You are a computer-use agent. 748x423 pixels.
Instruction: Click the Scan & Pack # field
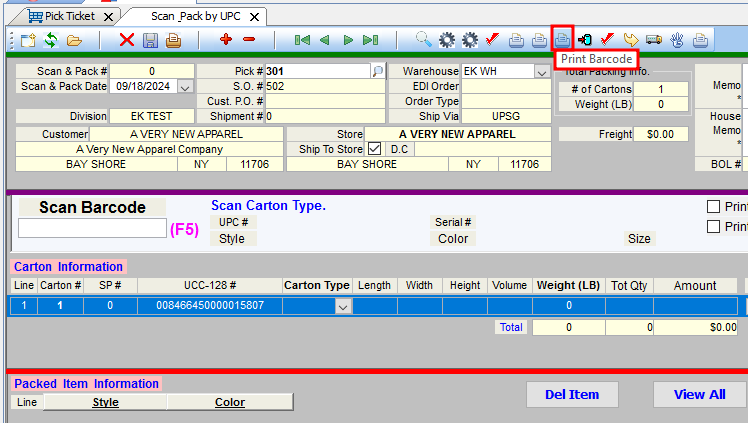point(152,71)
